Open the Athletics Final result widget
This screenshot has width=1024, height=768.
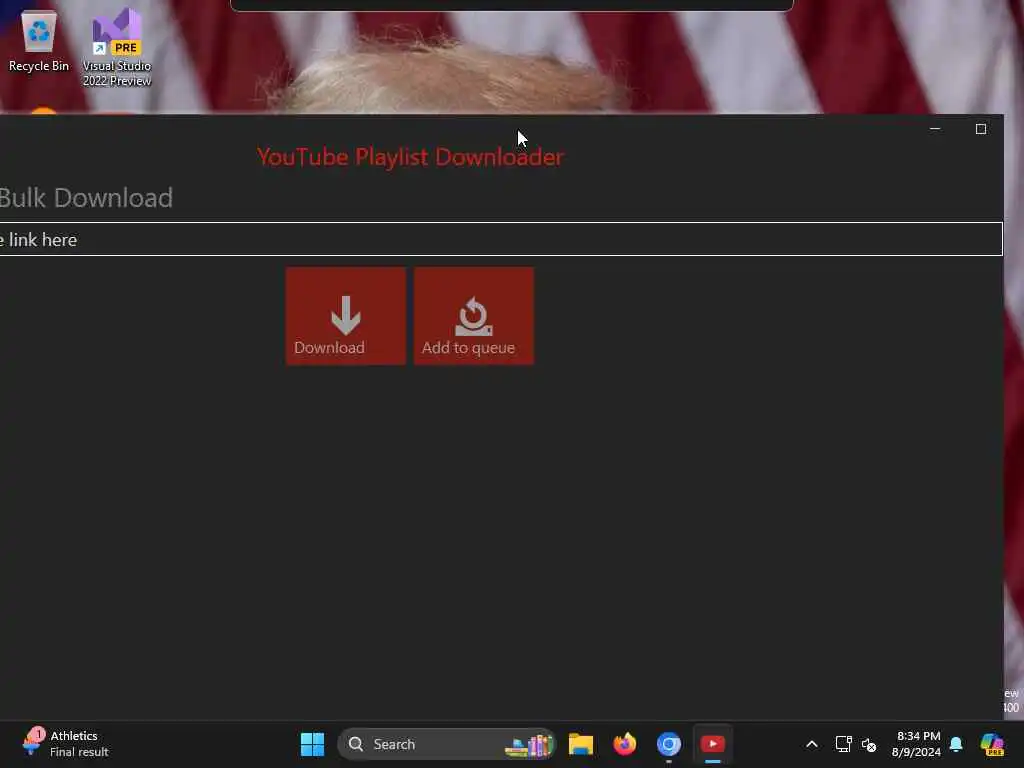click(x=65, y=743)
